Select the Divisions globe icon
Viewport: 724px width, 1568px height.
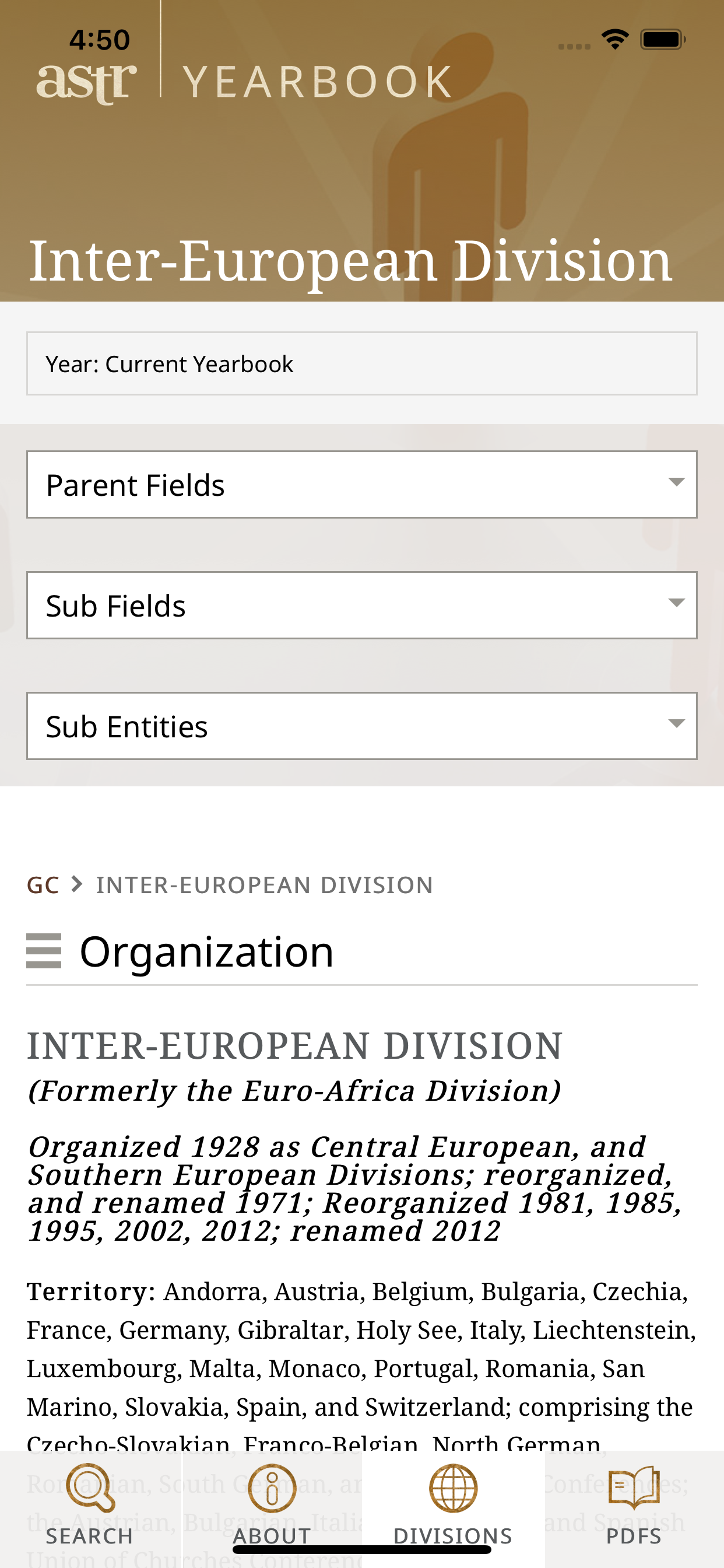(453, 1487)
